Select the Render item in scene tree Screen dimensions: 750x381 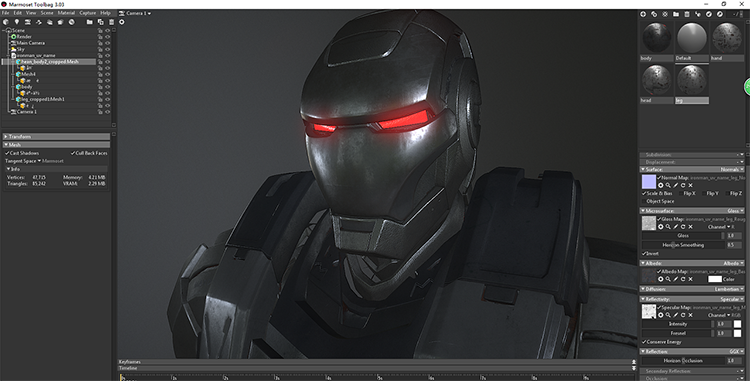[24, 37]
